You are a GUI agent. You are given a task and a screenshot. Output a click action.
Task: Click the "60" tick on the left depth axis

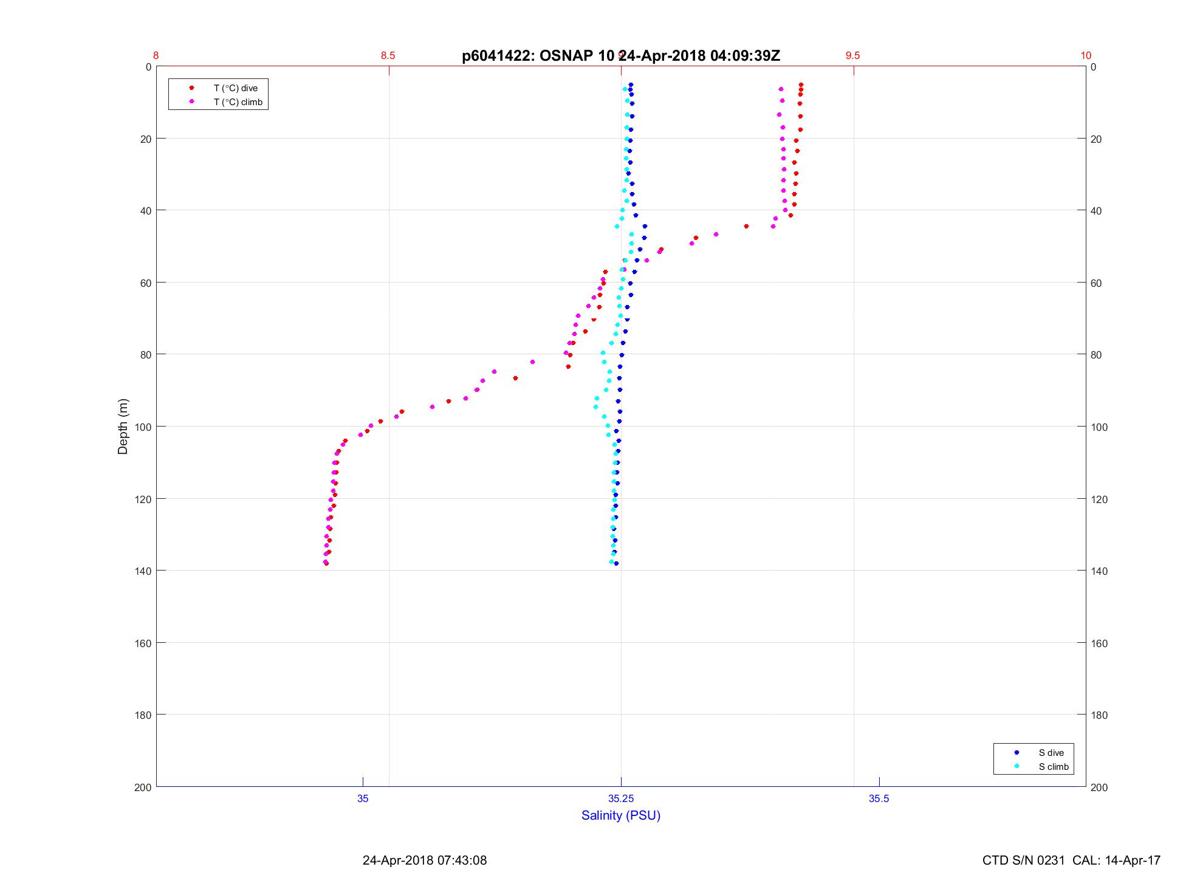pyautogui.click(x=145, y=283)
